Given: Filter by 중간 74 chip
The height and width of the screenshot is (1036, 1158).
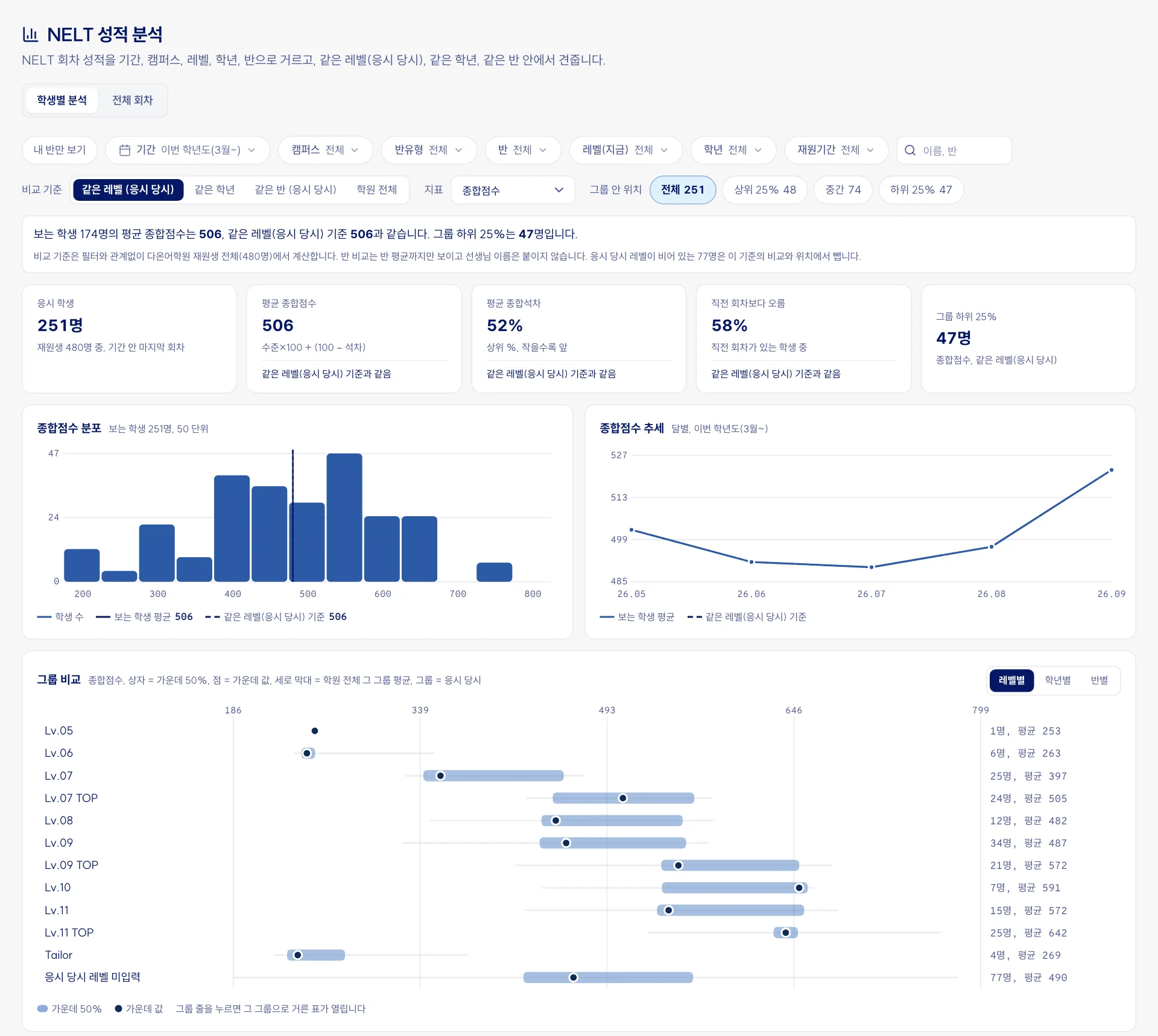Looking at the screenshot, I should coord(843,190).
